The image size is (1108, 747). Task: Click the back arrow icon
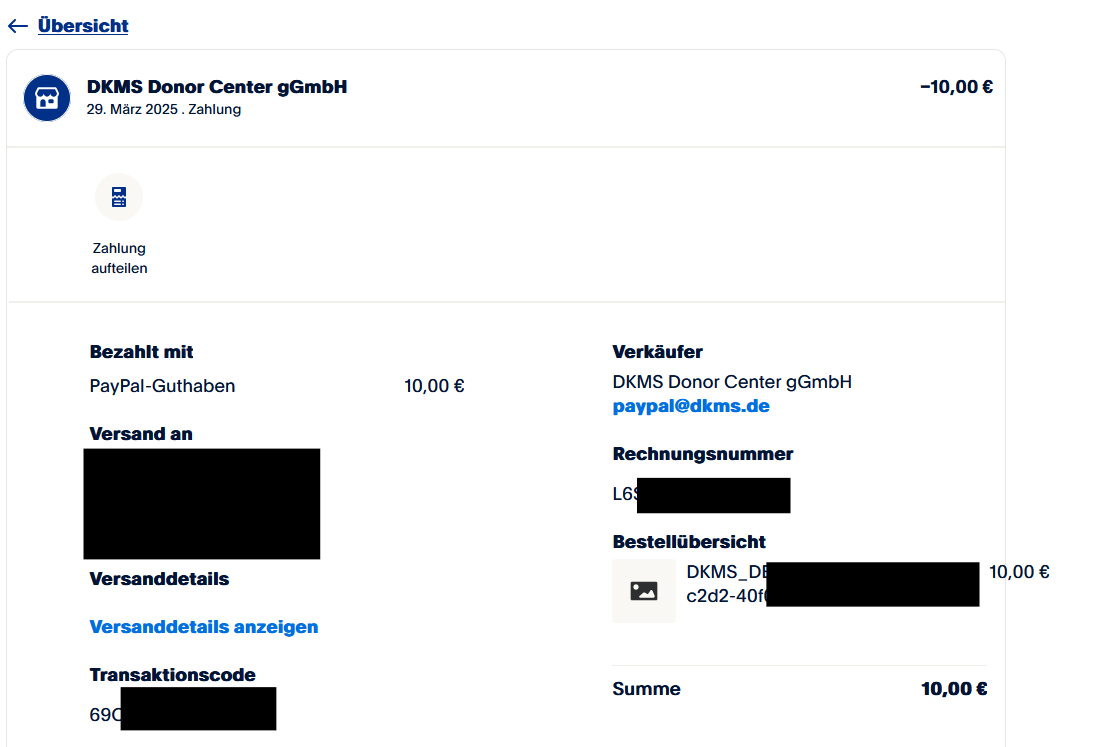(18, 26)
